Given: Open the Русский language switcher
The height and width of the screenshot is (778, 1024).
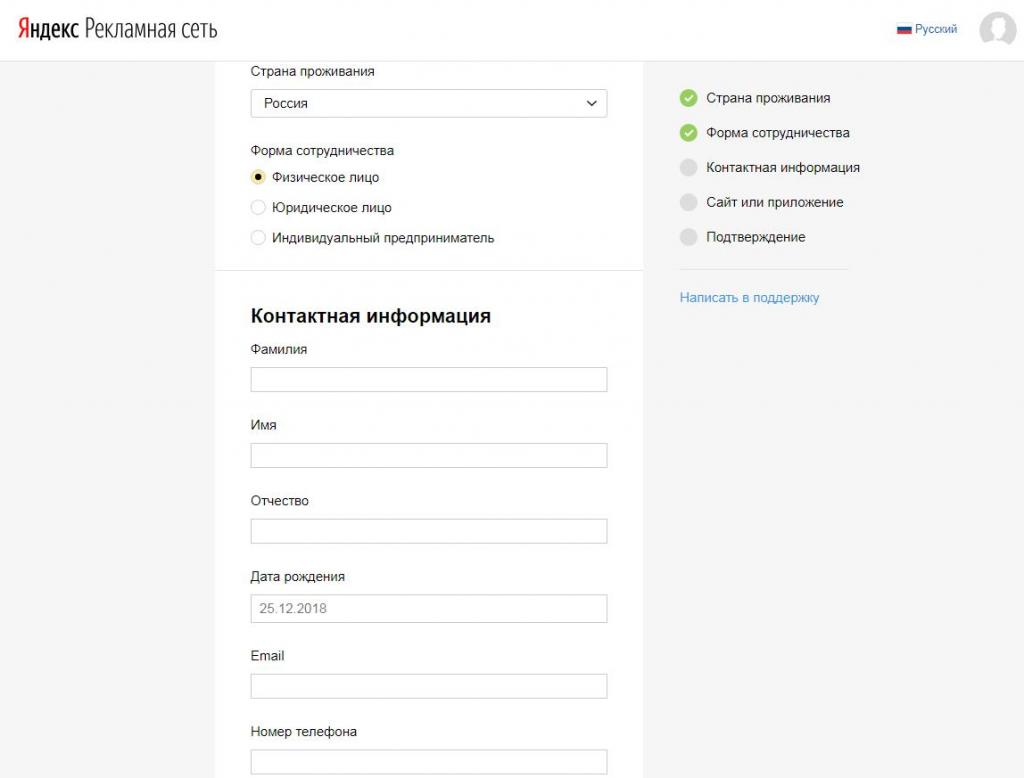Looking at the screenshot, I should tap(936, 30).
